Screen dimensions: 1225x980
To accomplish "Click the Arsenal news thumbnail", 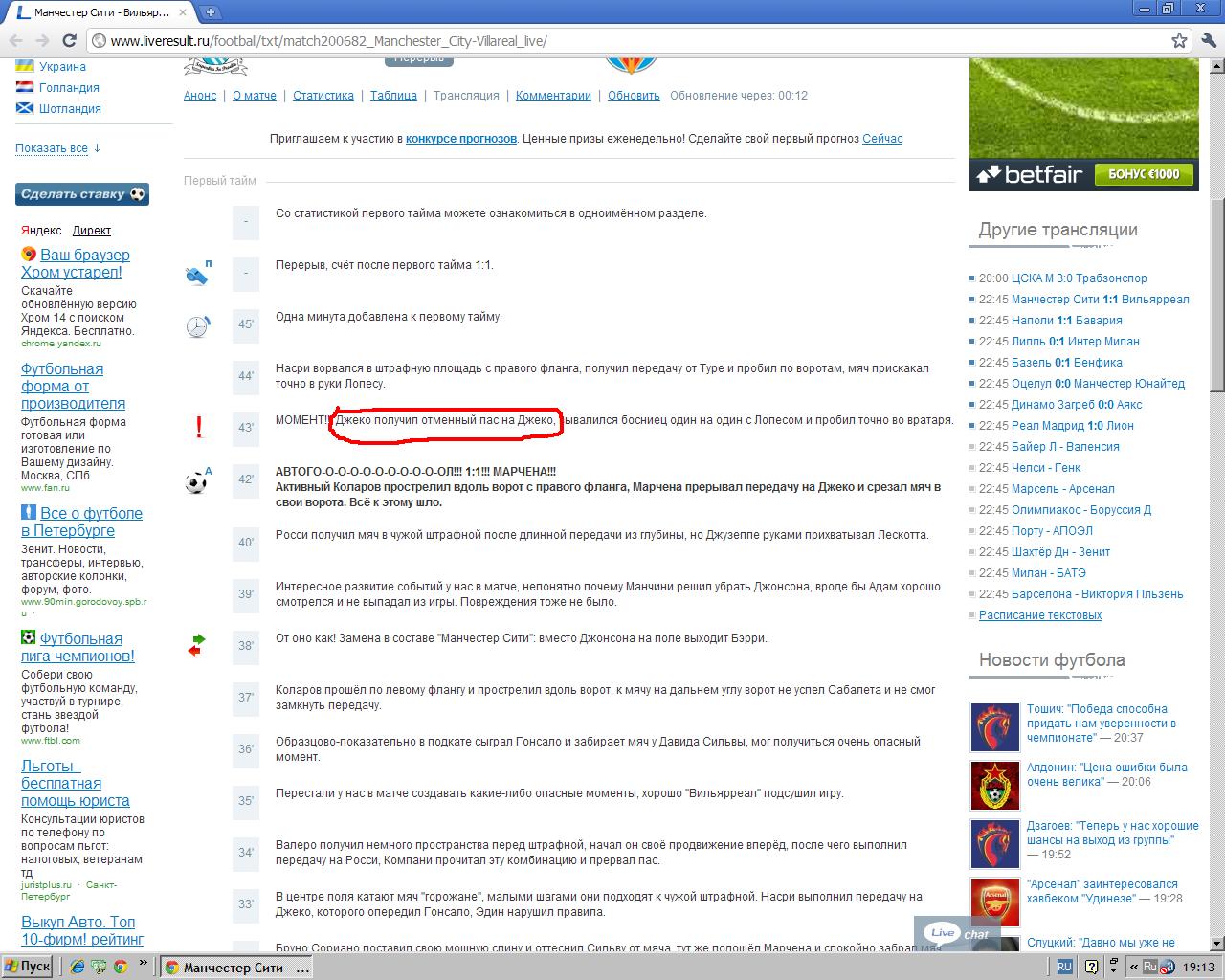I will (994, 902).
